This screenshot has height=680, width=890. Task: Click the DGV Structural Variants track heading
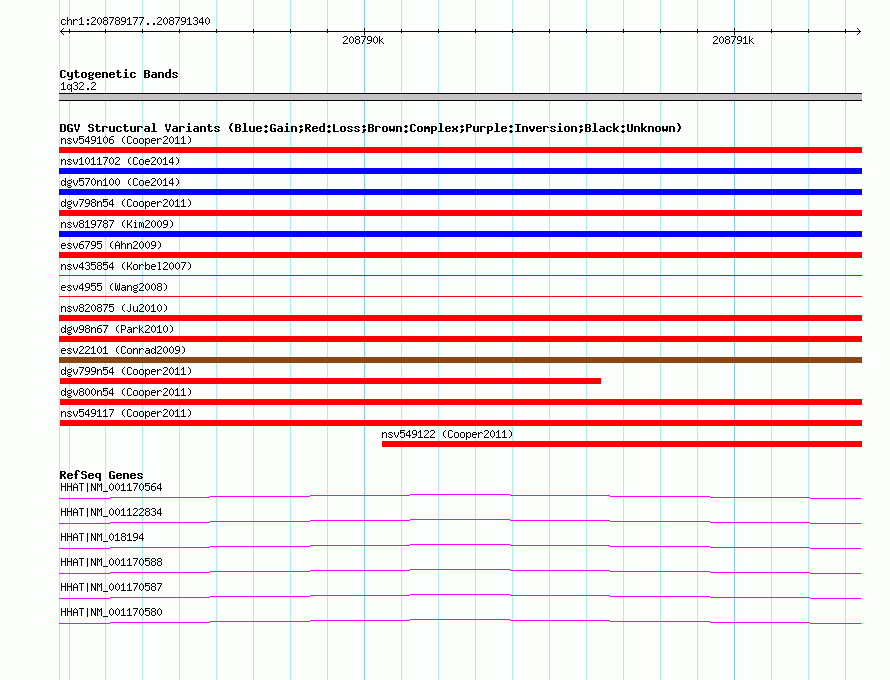click(x=371, y=128)
